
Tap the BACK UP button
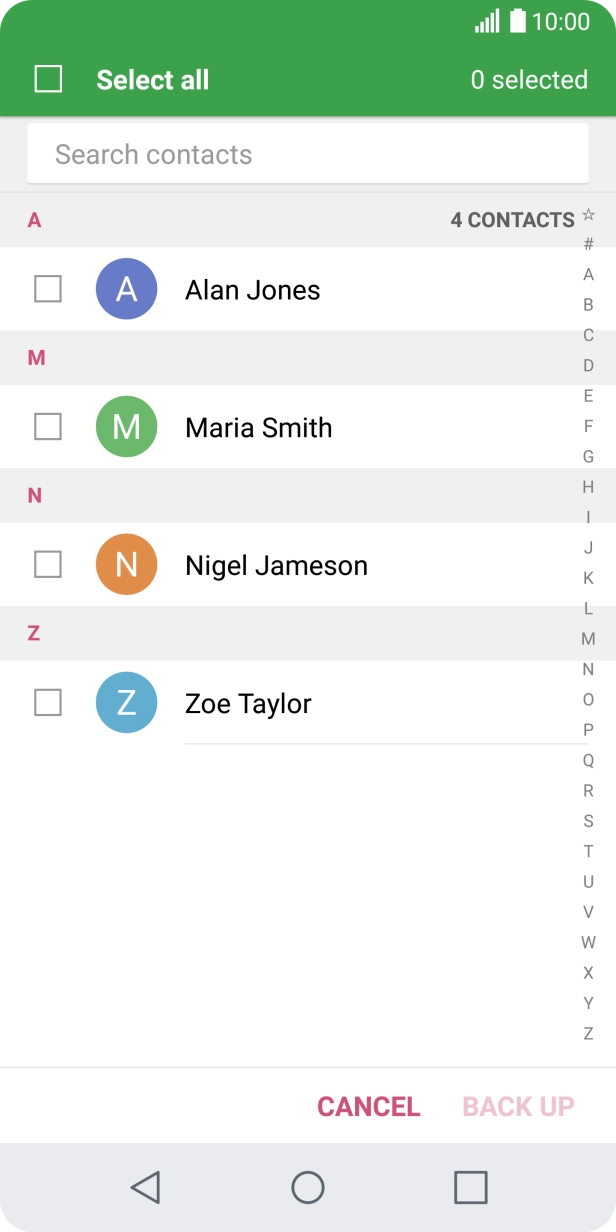click(518, 1107)
